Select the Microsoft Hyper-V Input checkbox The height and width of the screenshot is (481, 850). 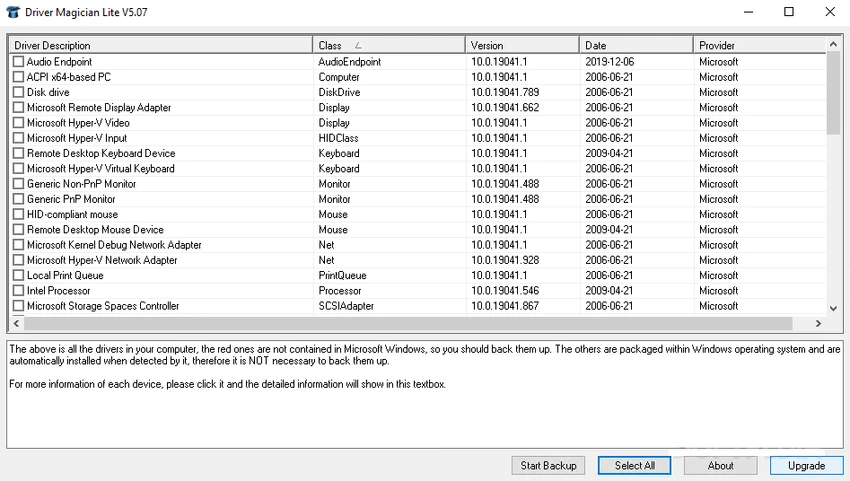pos(18,138)
